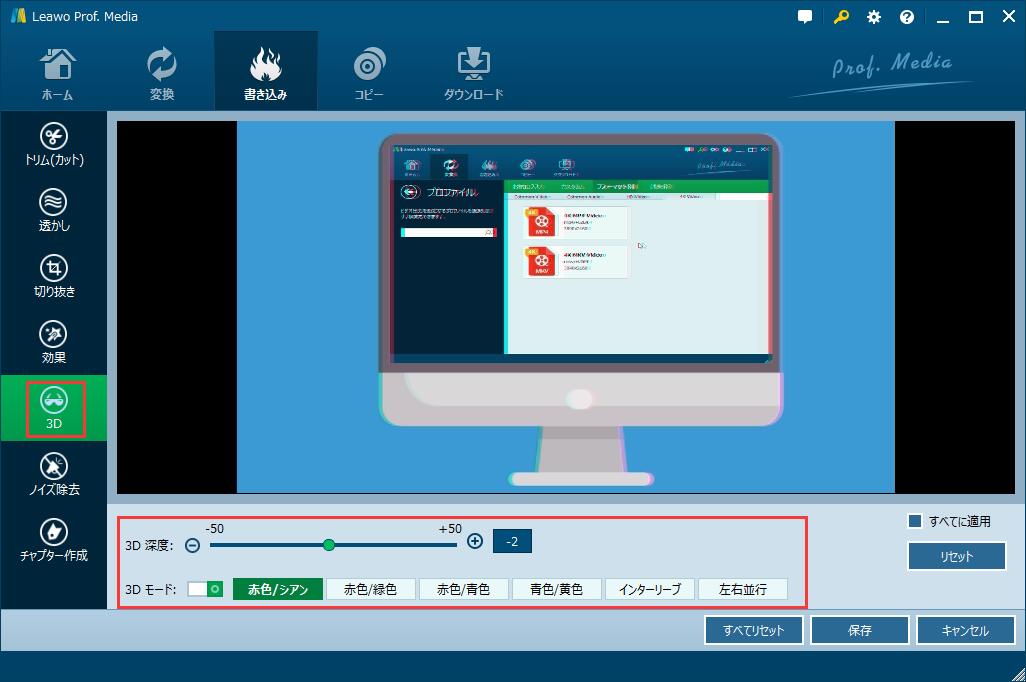Open the 効果 effects tool

[54, 342]
